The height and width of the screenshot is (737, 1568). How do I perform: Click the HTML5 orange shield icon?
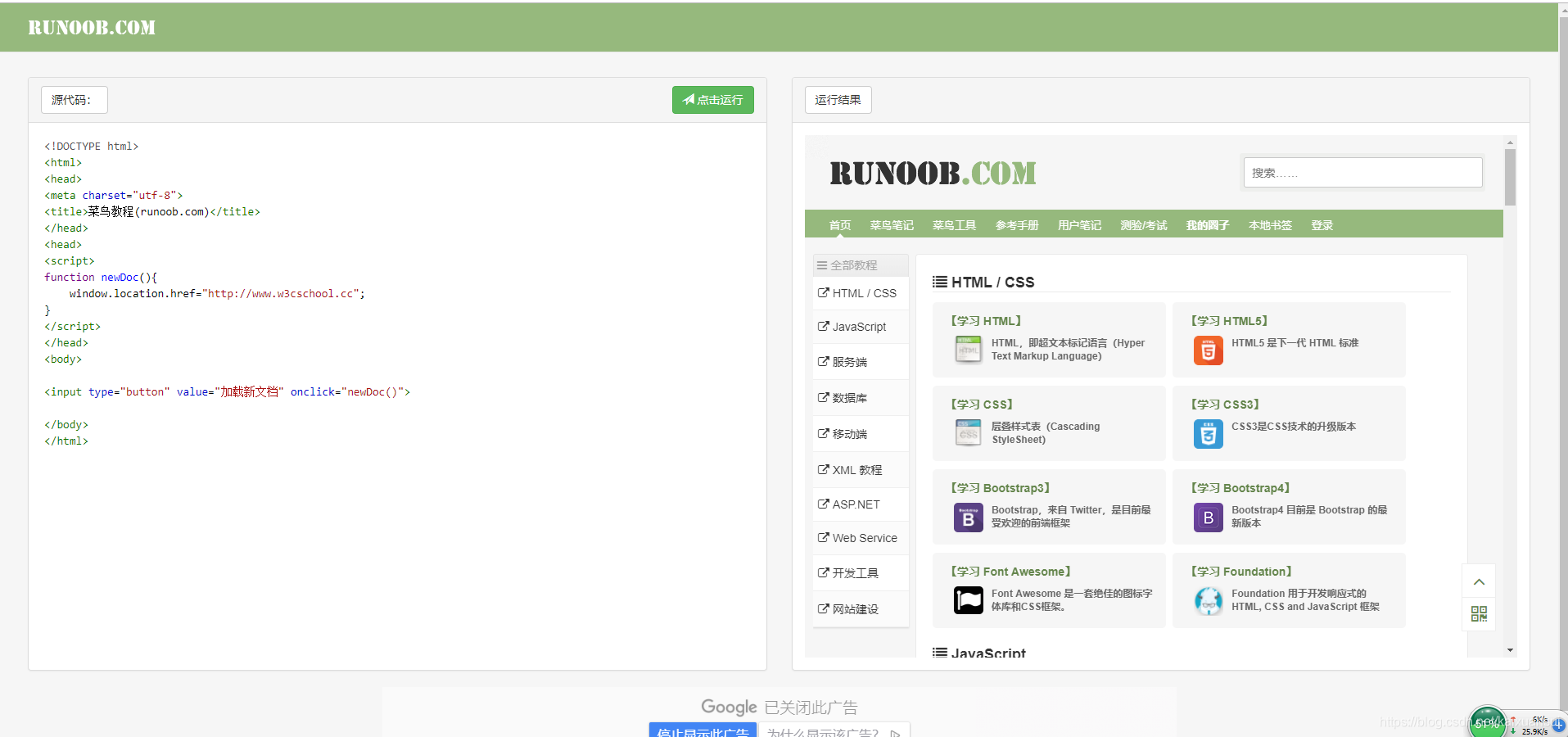(1208, 350)
